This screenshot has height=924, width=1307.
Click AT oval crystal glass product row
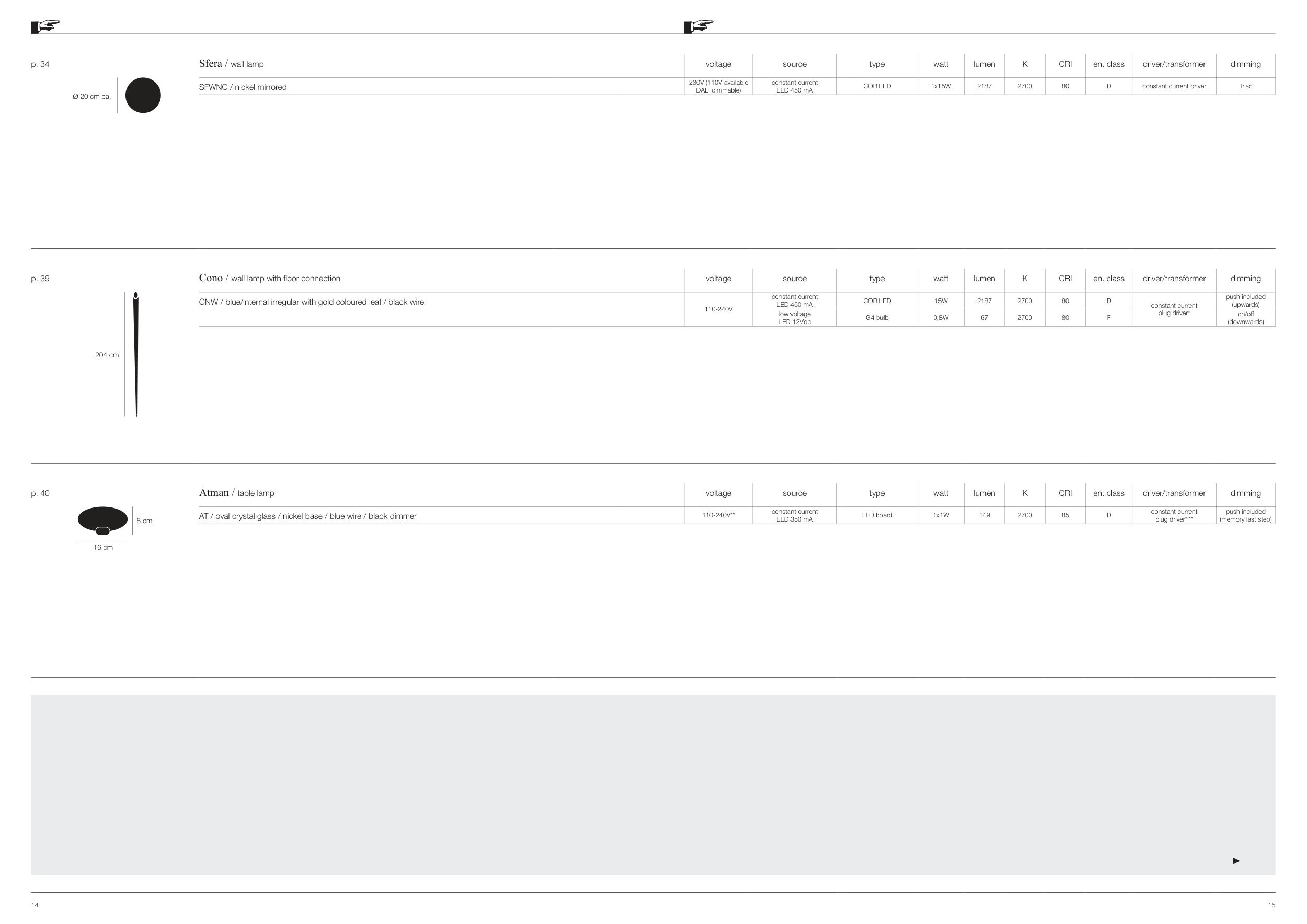pyautogui.click(x=307, y=517)
